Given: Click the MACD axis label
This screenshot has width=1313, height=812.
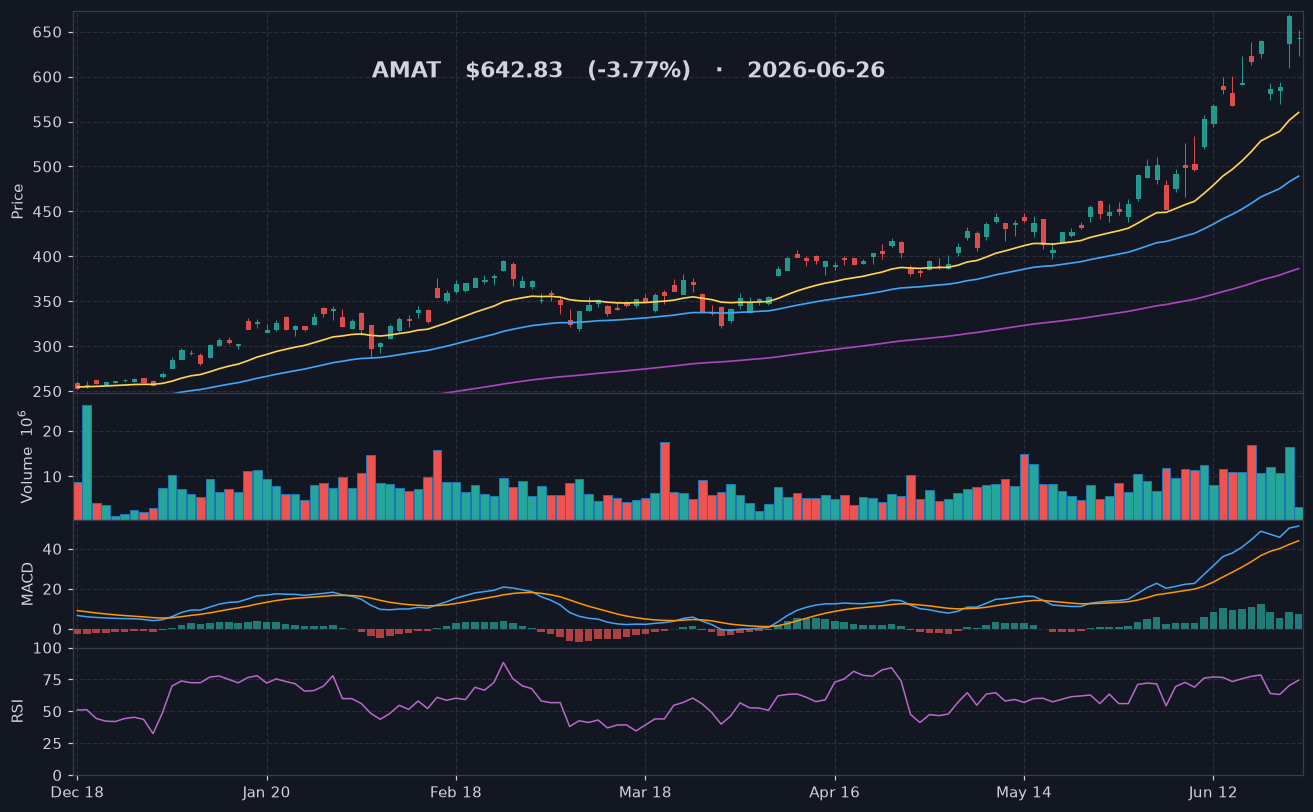Looking at the screenshot, I should (27, 584).
